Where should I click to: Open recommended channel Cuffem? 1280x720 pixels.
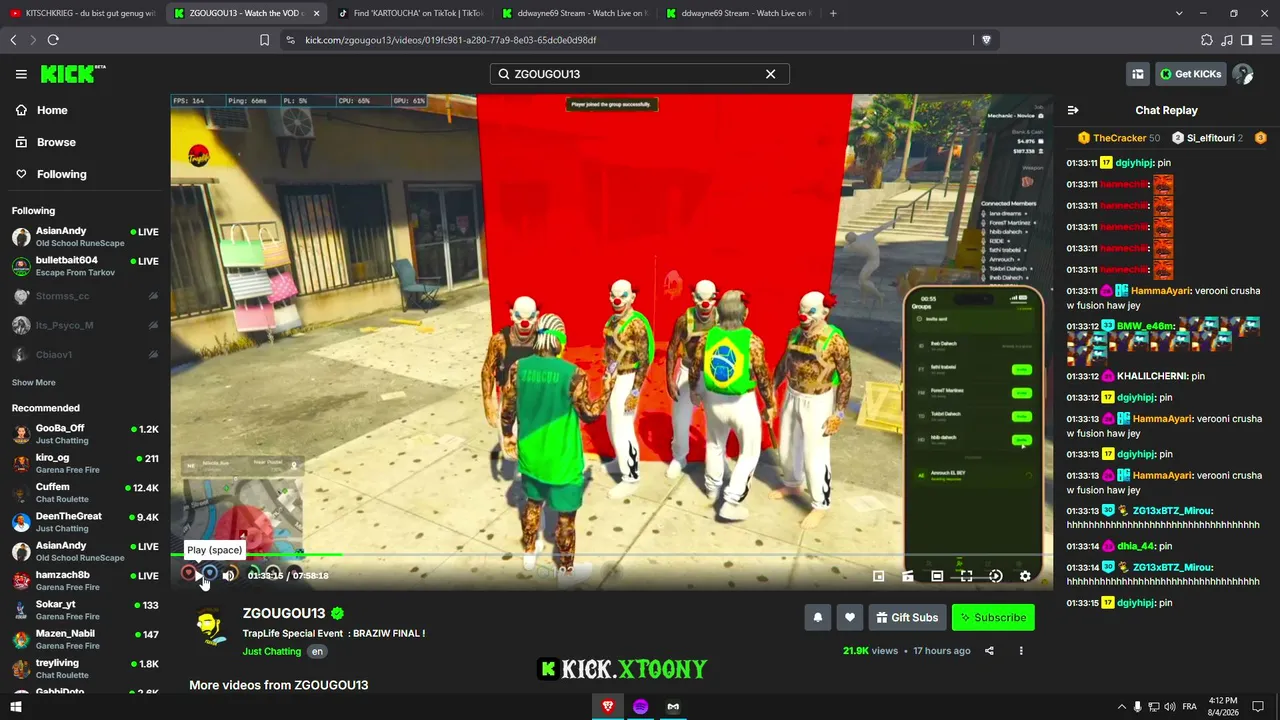coord(85,493)
